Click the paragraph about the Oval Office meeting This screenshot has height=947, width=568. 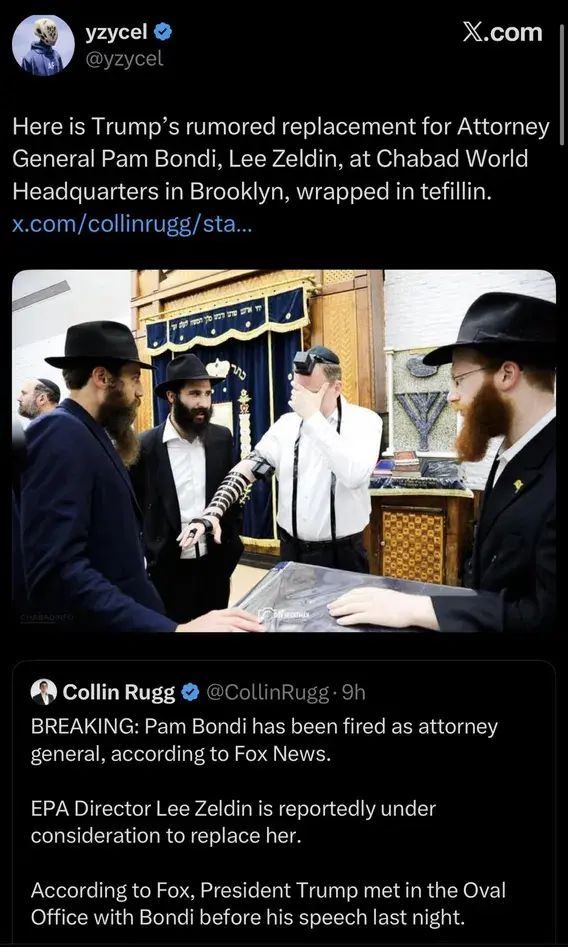268,904
